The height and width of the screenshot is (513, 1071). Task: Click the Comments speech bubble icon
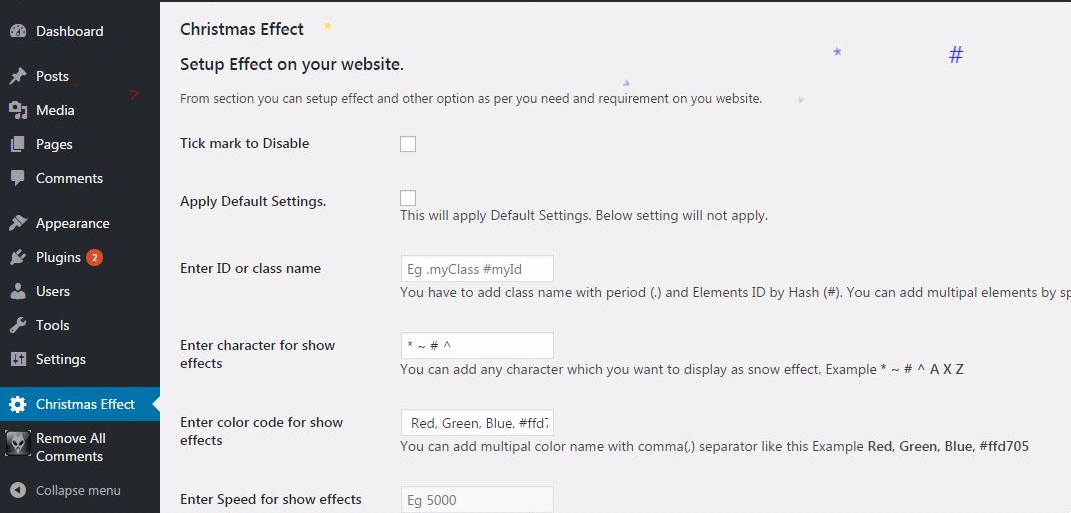click(x=18, y=178)
